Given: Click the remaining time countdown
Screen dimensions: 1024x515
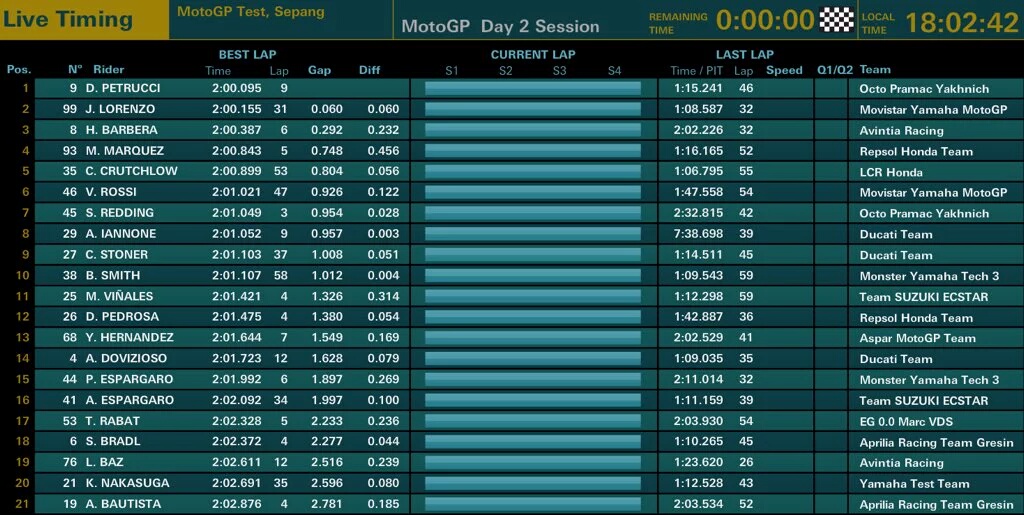Looking at the screenshot, I should point(765,20).
